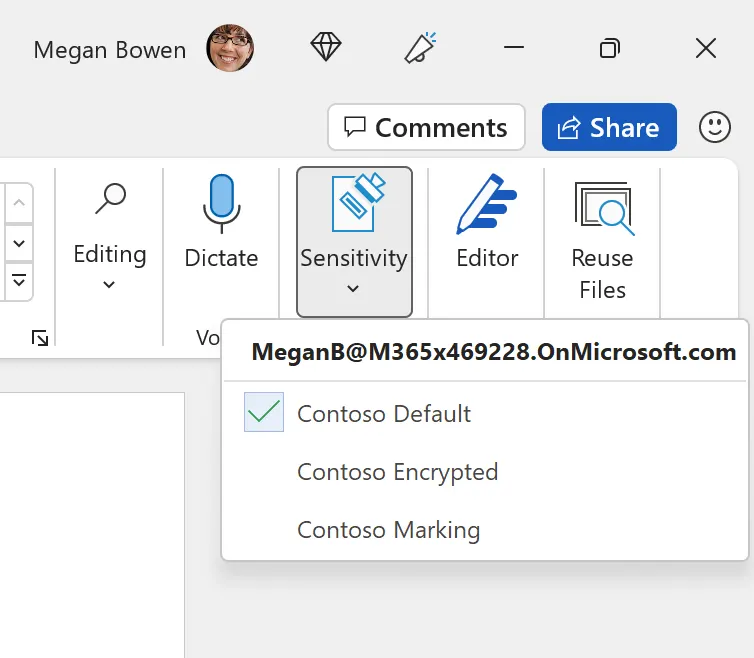This screenshot has width=754, height=658.
Task: Open the Editing search magnifier menu
Action: point(110,236)
